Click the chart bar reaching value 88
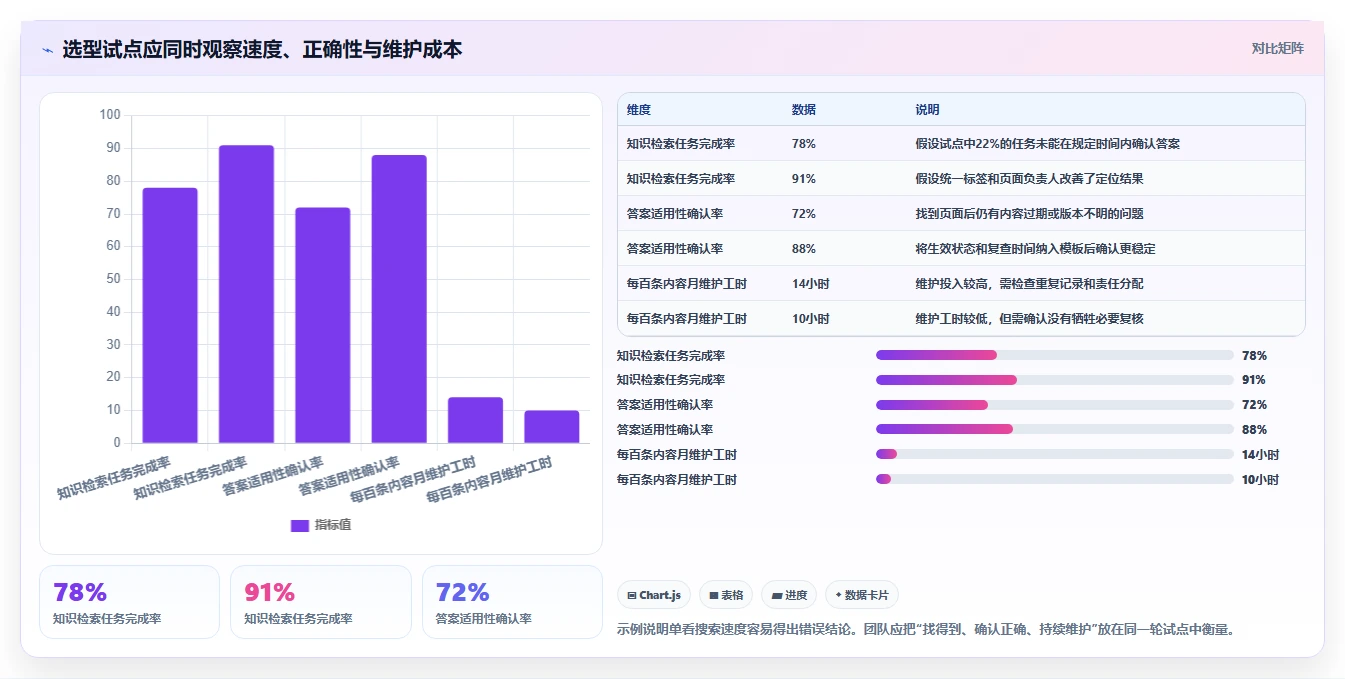The height and width of the screenshot is (679, 1345). point(399,299)
